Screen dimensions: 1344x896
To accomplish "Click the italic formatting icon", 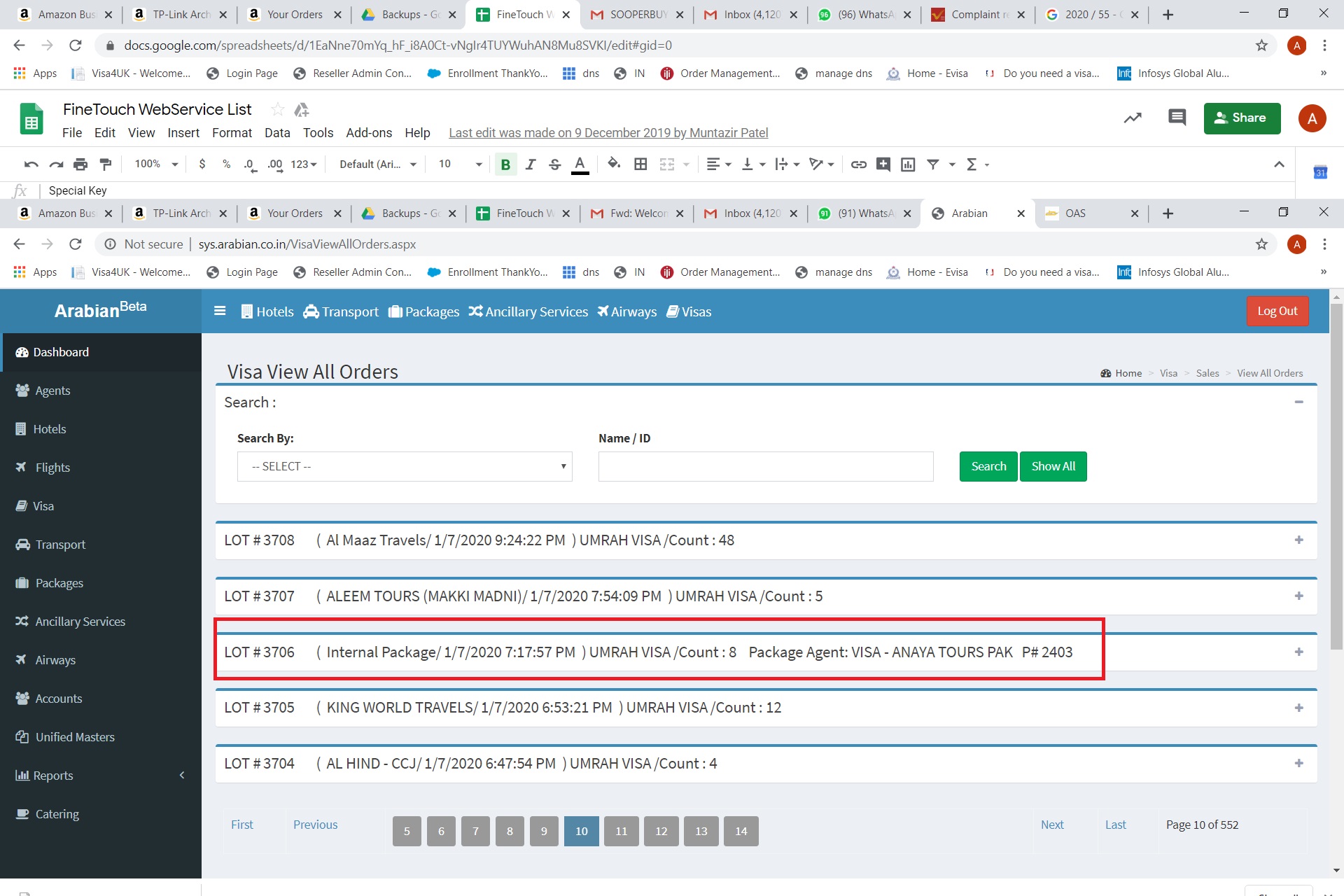I will [530, 164].
